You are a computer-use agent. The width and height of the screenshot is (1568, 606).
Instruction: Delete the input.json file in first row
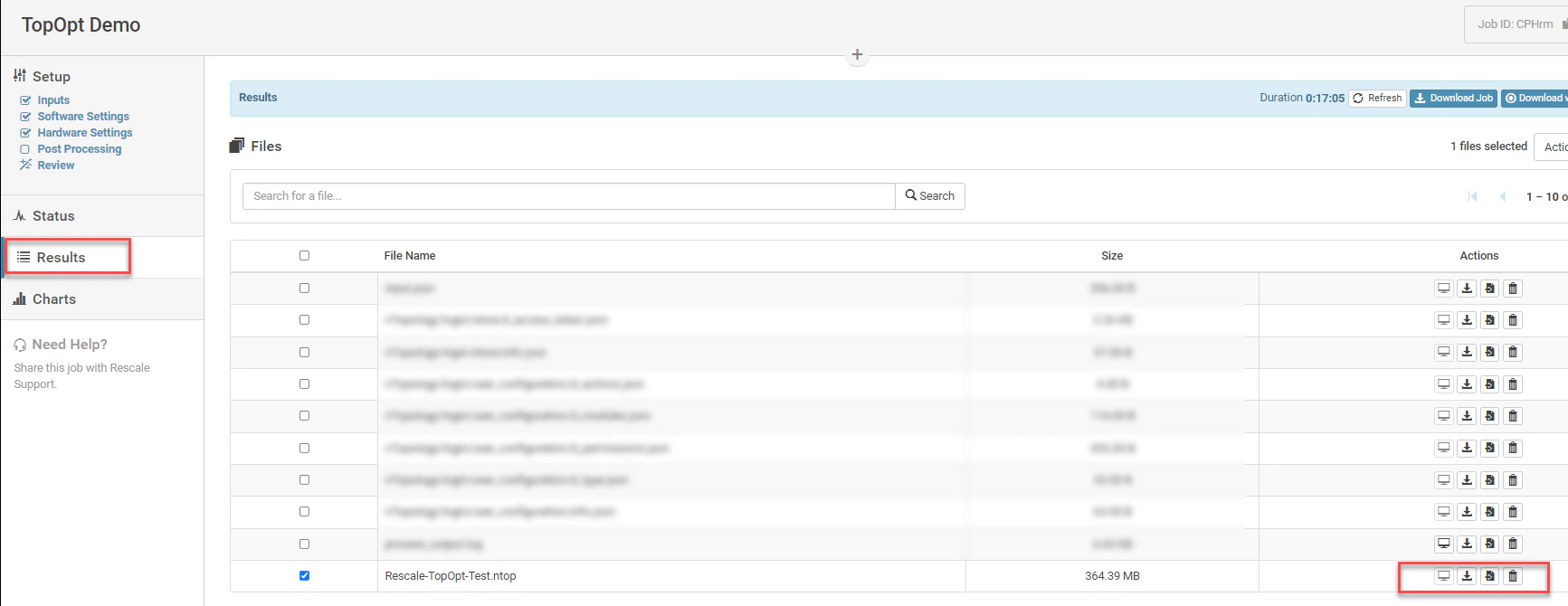1512,289
